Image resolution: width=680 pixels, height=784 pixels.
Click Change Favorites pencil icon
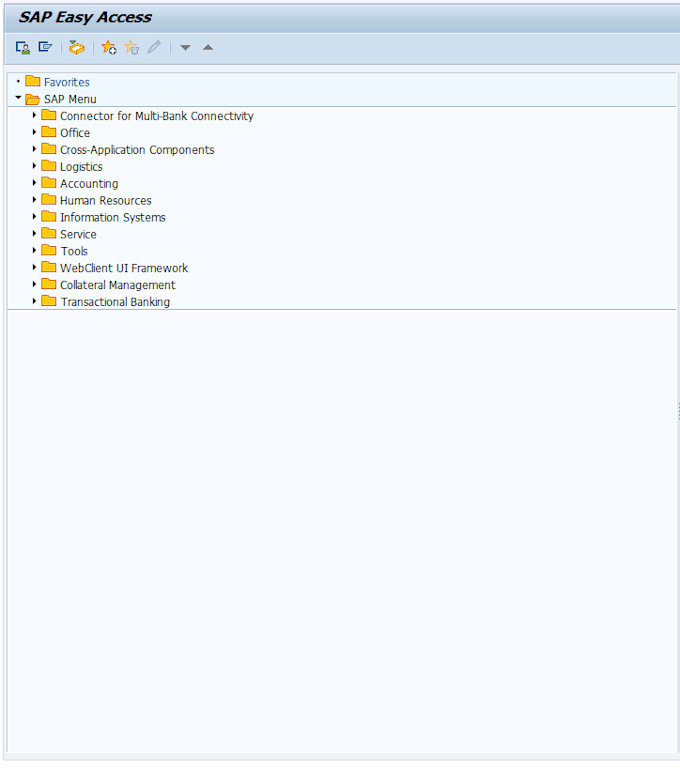pyautogui.click(x=154, y=47)
